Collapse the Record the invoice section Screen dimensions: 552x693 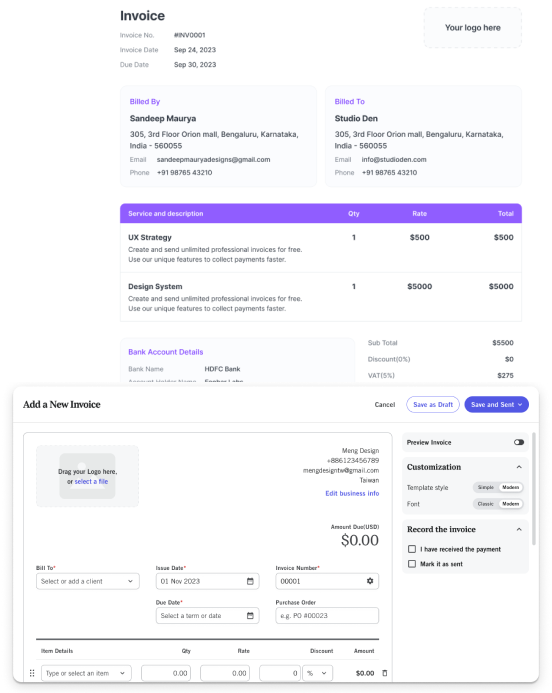[519, 529]
